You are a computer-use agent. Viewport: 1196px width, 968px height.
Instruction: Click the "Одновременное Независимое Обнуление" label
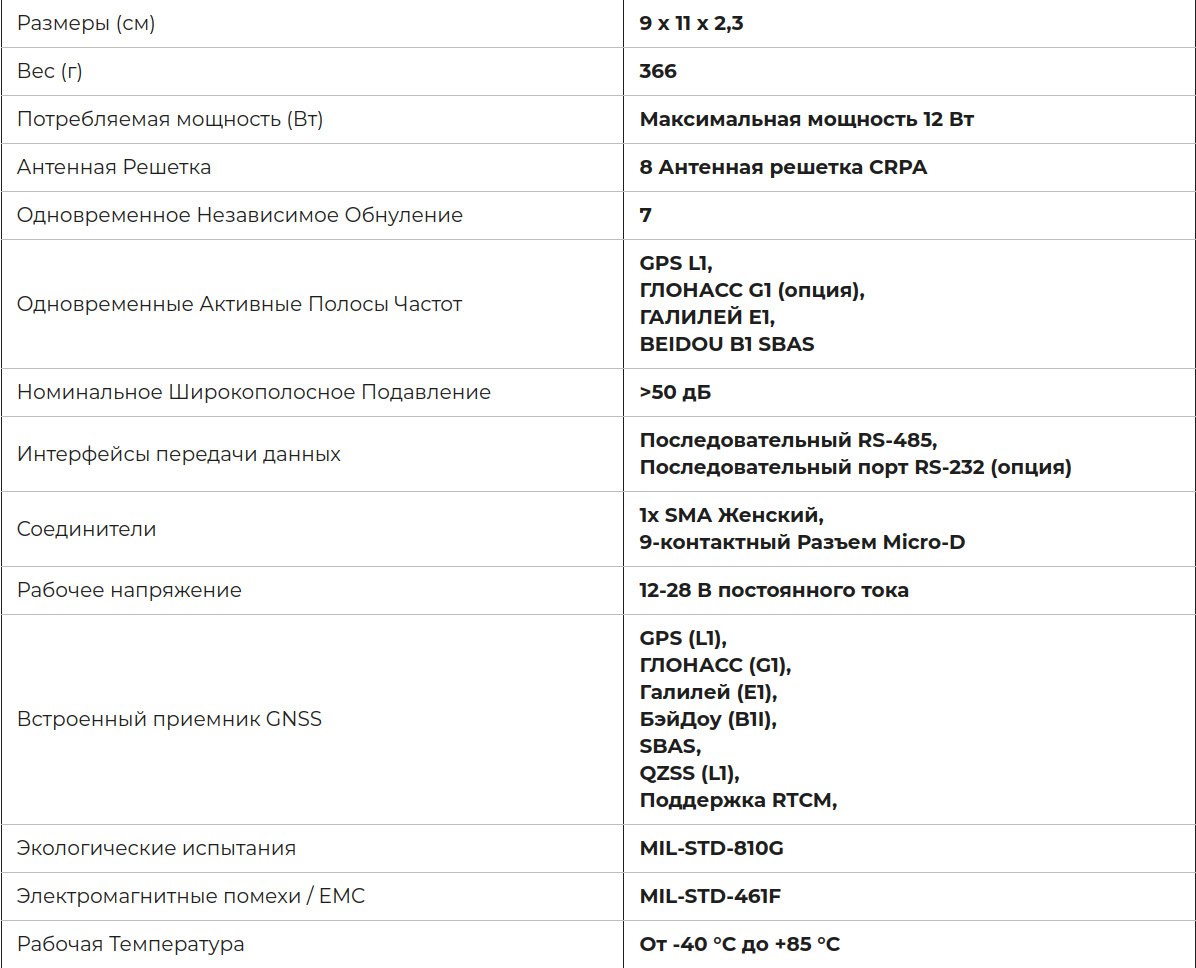pyautogui.click(x=240, y=215)
